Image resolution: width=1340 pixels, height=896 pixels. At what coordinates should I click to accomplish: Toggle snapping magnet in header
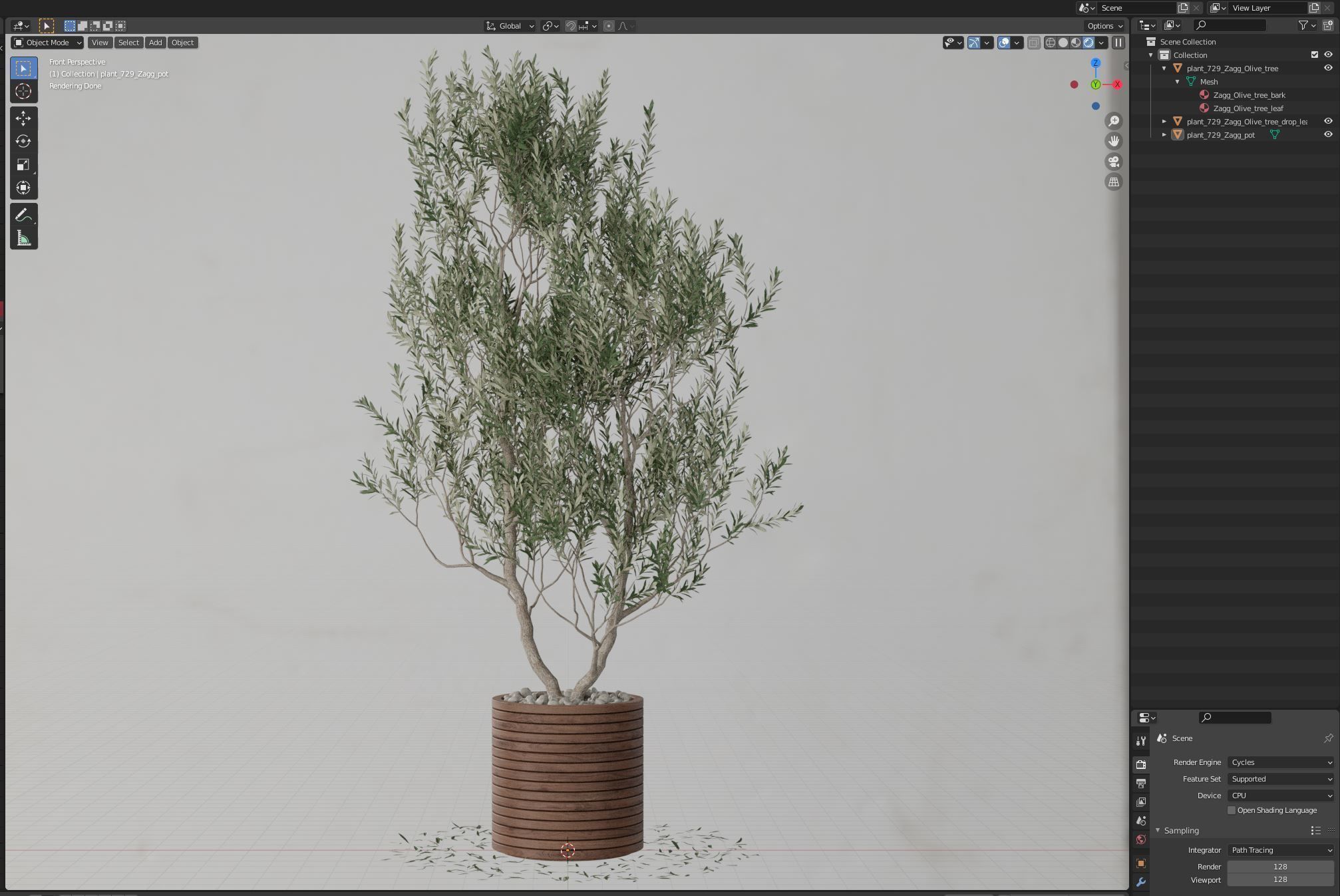[571, 26]
